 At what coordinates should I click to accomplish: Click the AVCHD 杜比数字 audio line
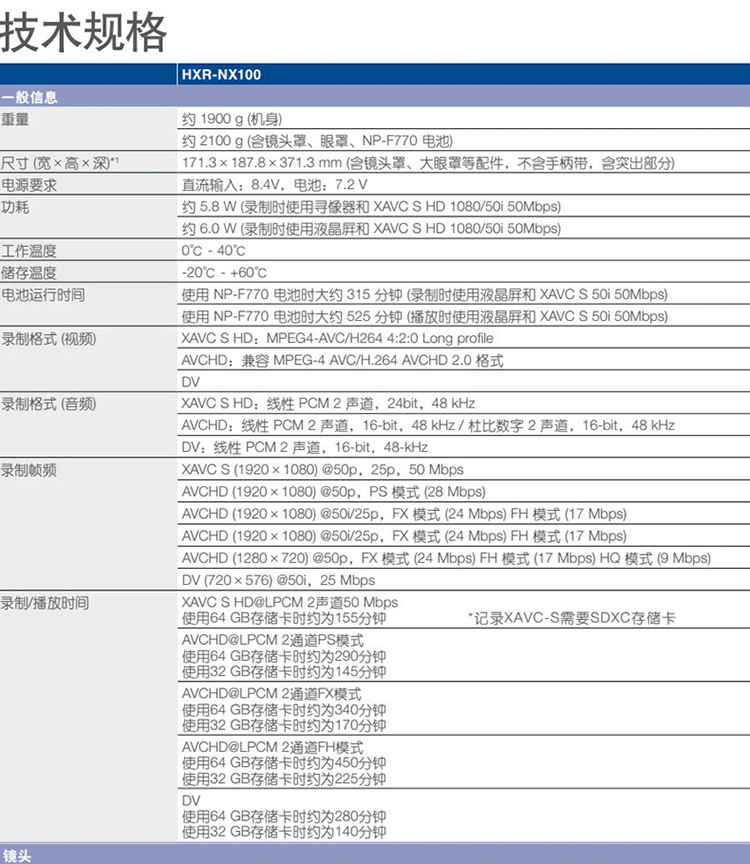point(428,425)
